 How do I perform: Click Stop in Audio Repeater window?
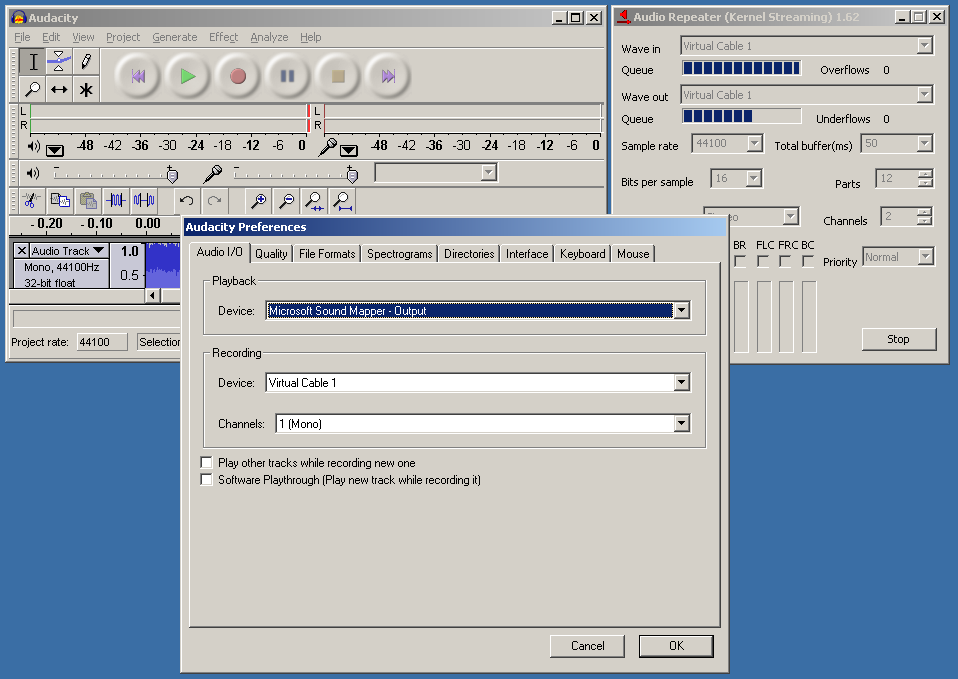coord(898,339)
